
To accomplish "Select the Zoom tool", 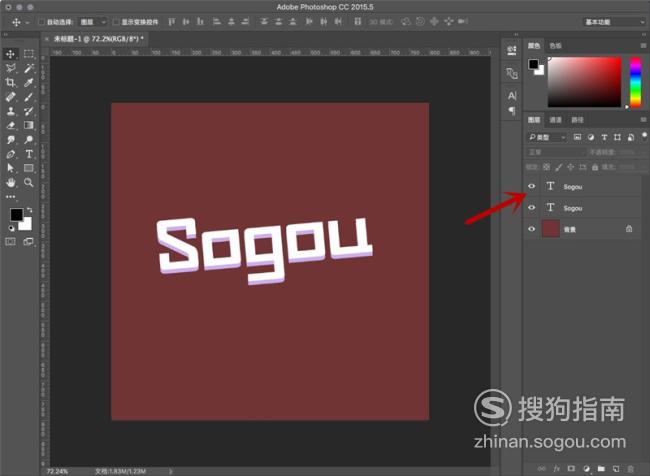I will pyautogui.click(x=29, y=182).
